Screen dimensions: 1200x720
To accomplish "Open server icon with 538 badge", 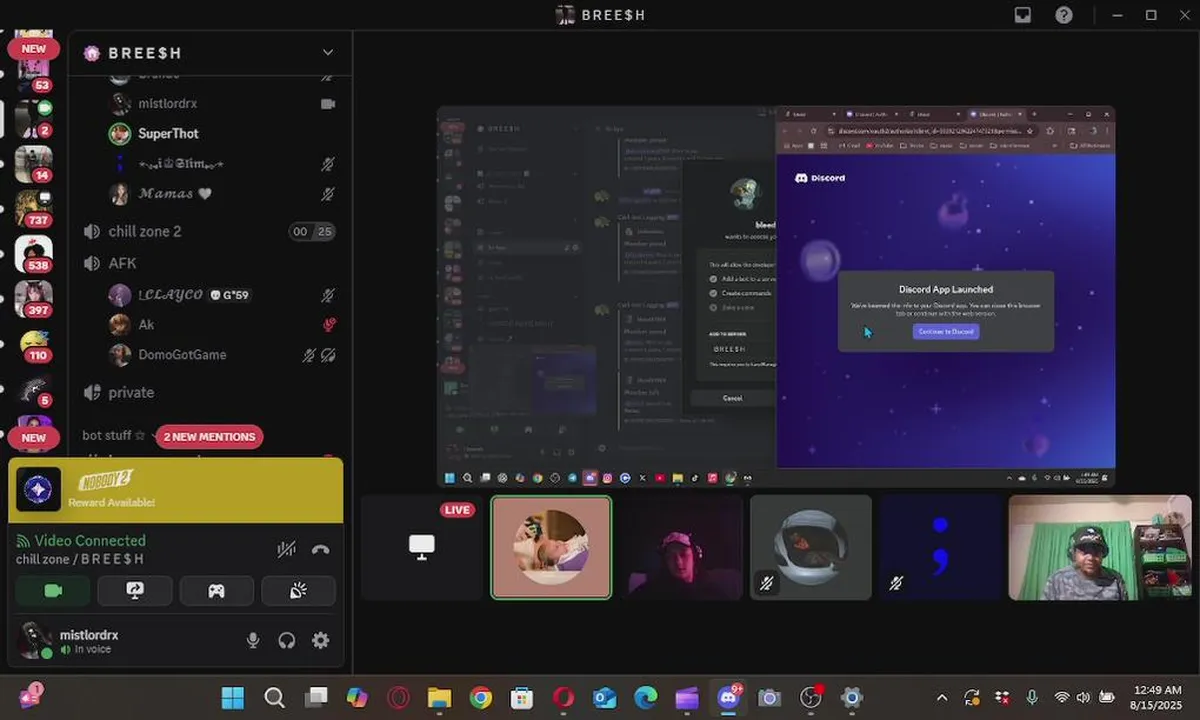I will click(x=33, y=253).
